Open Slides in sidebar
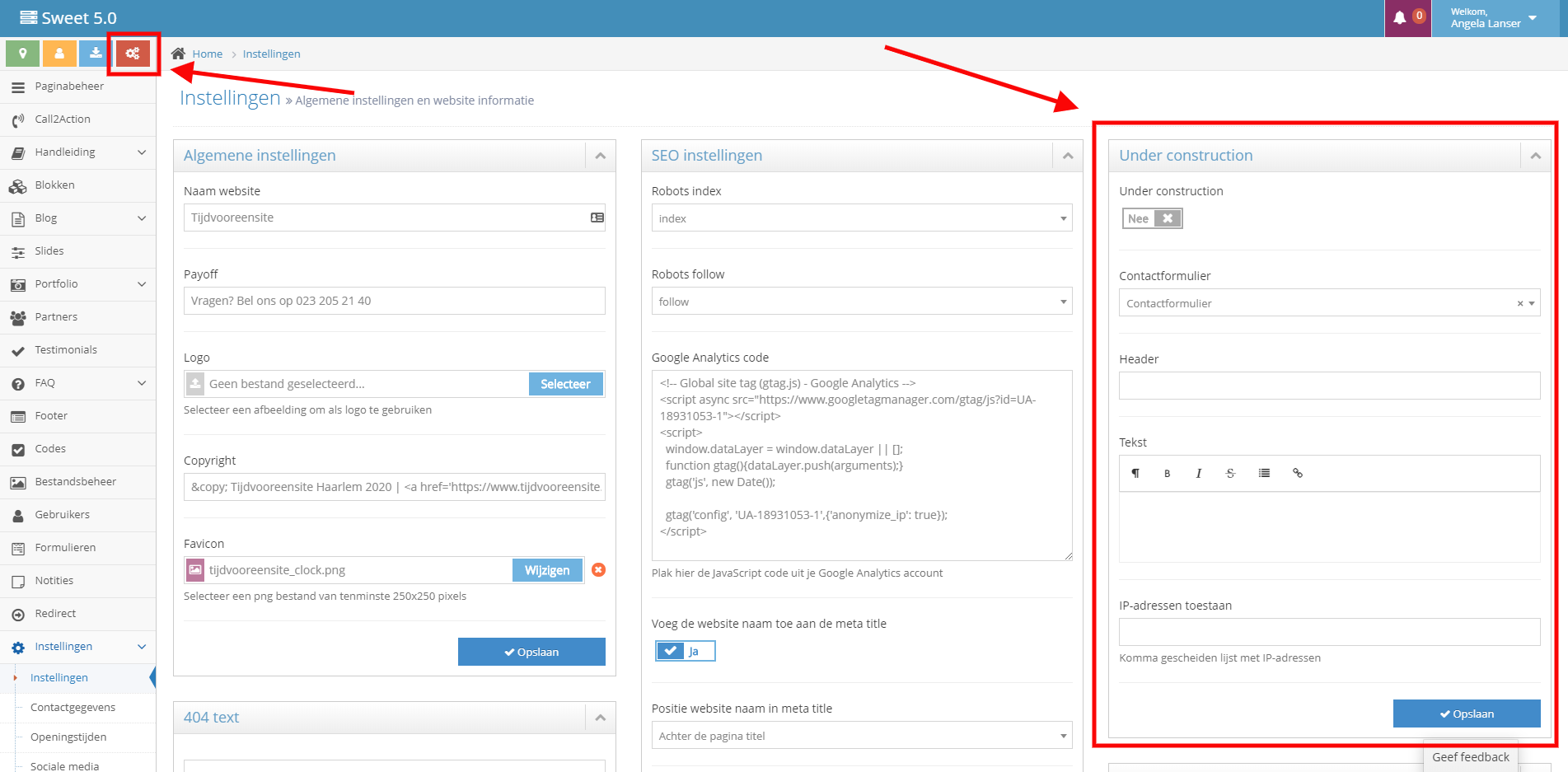This screenshot has width=1568, height=772. point(77,251)
